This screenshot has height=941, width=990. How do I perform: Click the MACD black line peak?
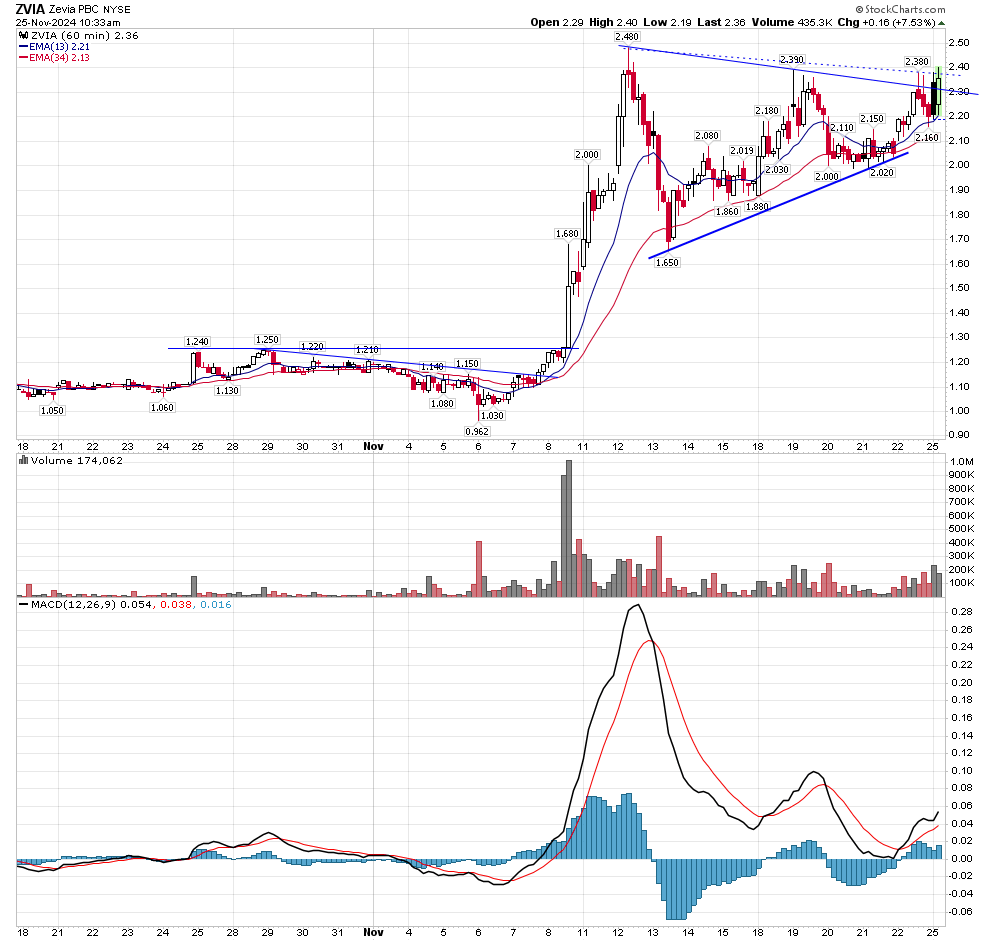click(x=632, y=606)
